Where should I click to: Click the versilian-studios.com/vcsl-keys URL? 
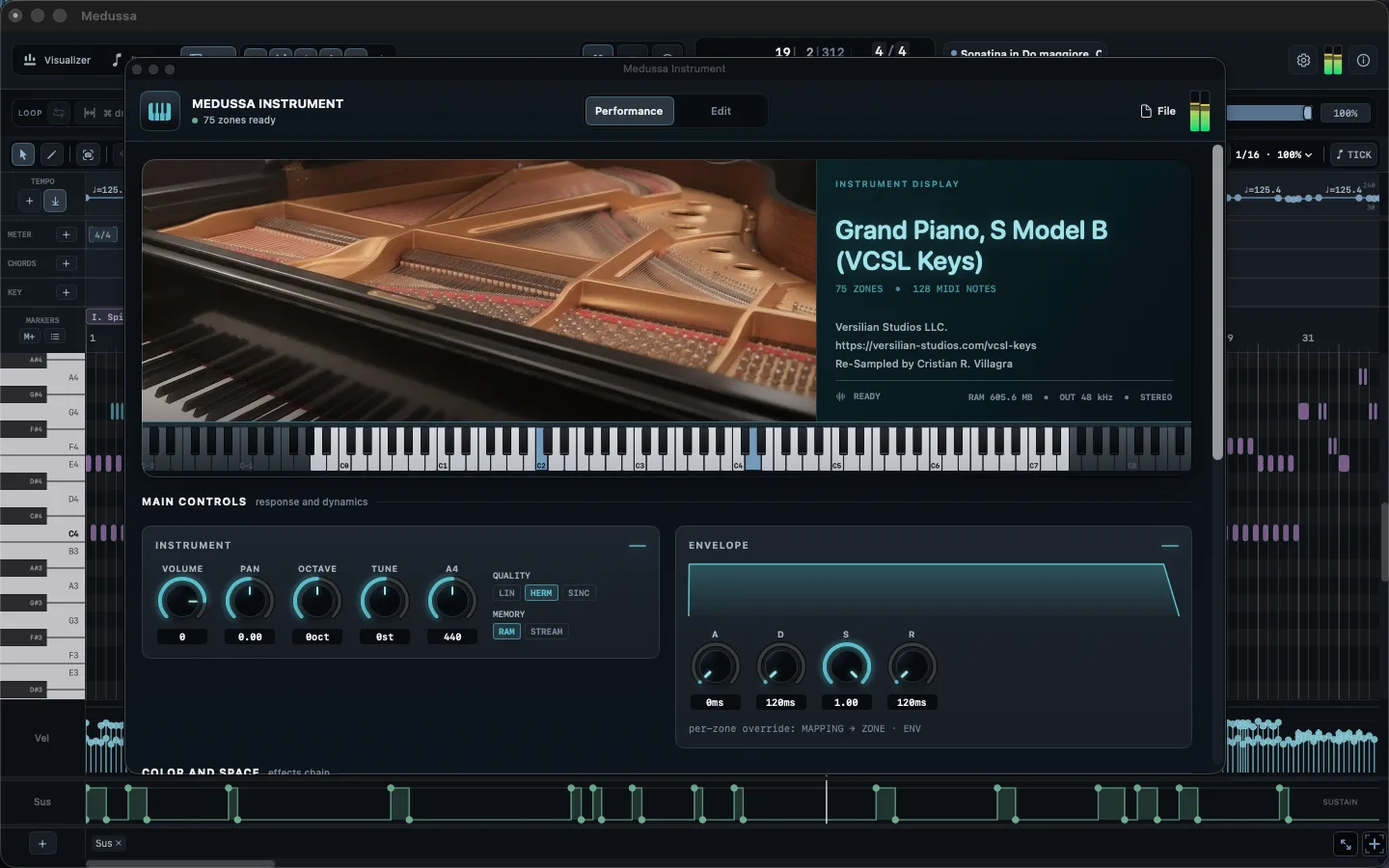[936, 345]
